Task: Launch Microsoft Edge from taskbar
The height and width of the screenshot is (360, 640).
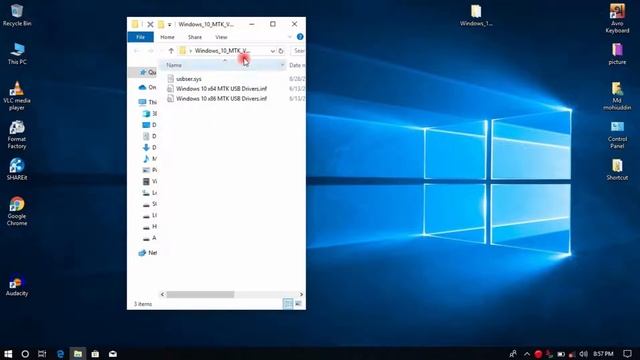Action: (x=60, y=353)
